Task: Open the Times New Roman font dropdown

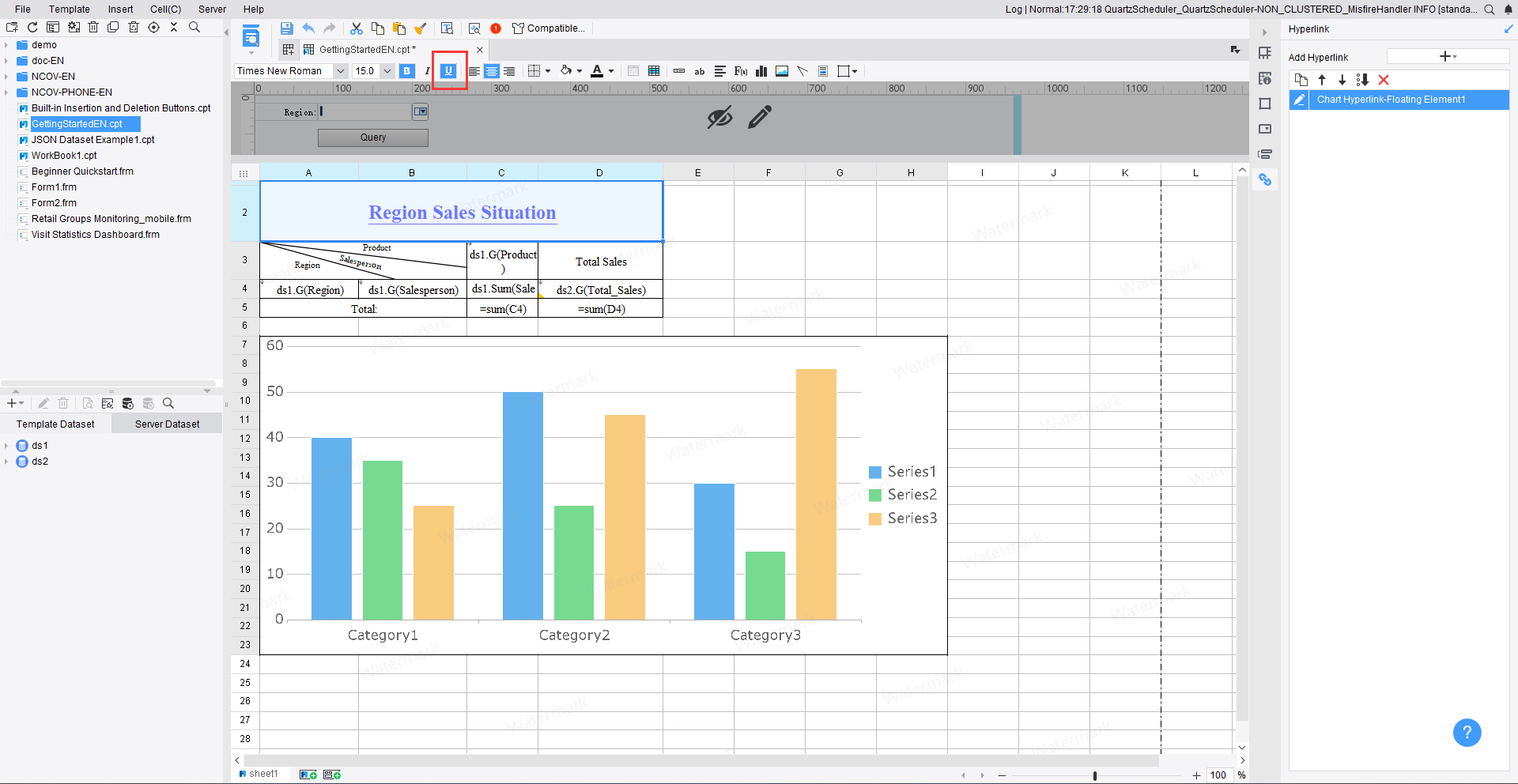Action: pyautogui.click(x=341, y=71)
